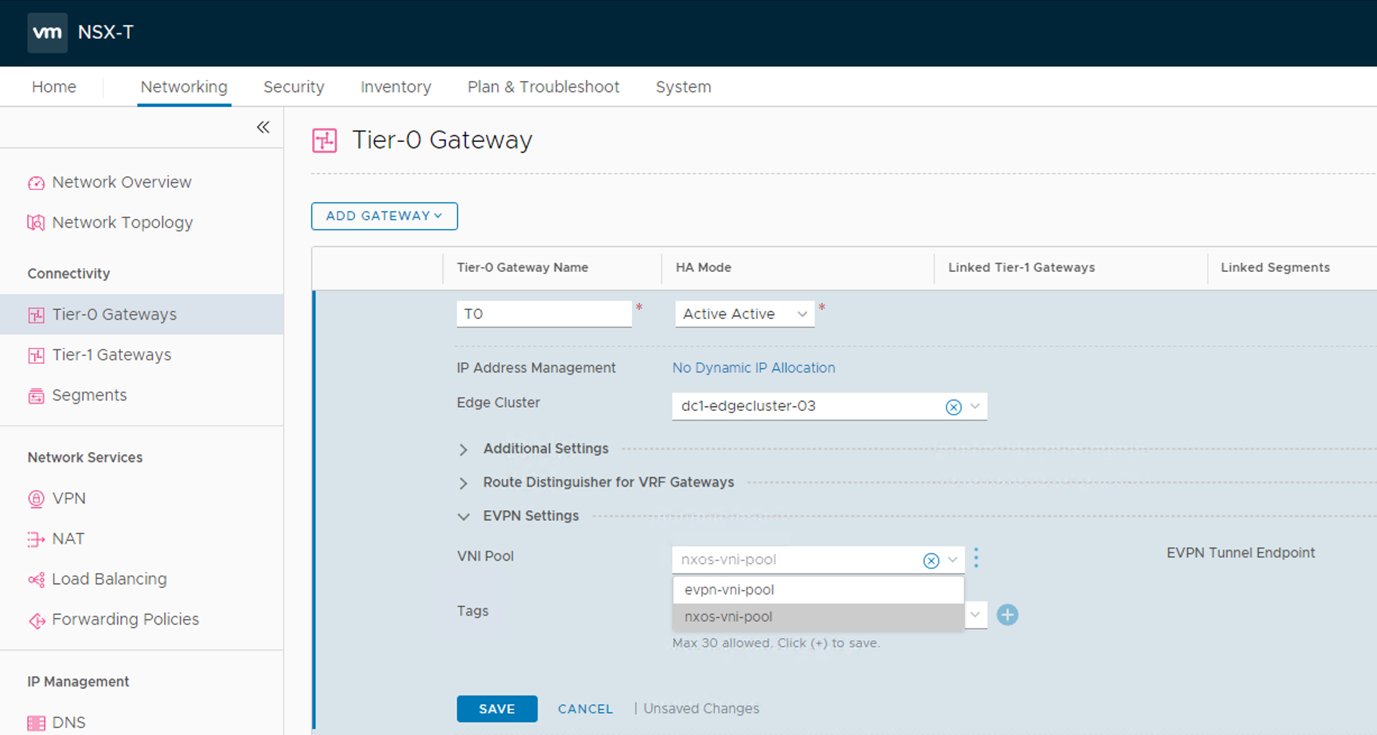This screenshot has height=735, width=1377.
Task: Click the SAVE button
Action: 497,709
